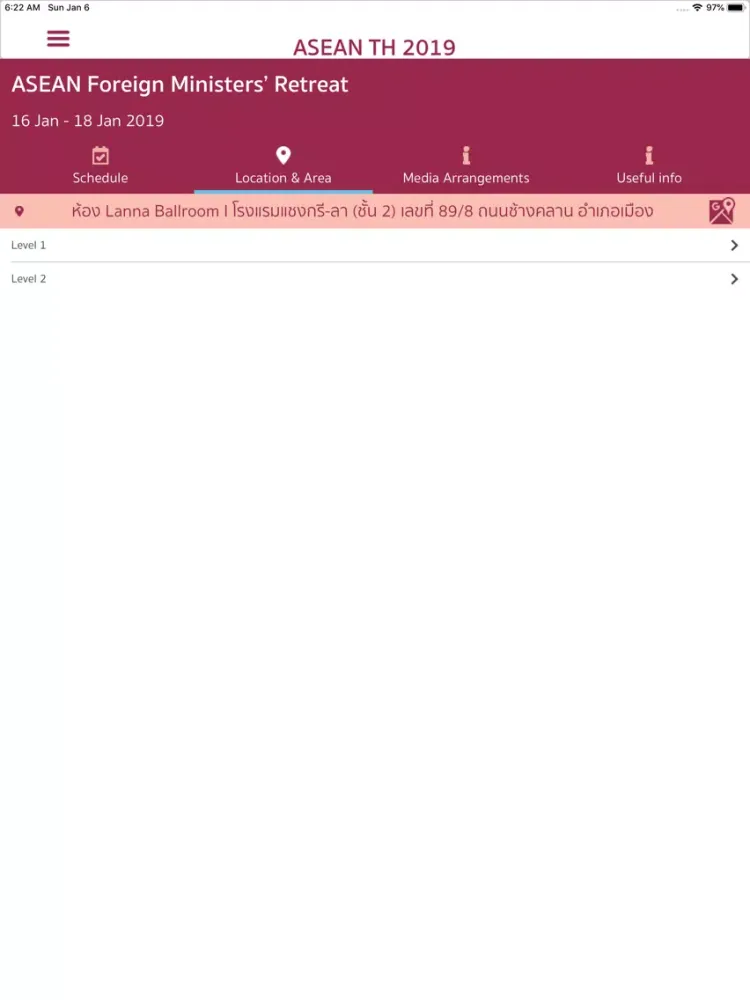Tap the 16 Jan - 18 Jan 2019 dates
This screenshot has height=1000, width=750.
pos(88,121)
